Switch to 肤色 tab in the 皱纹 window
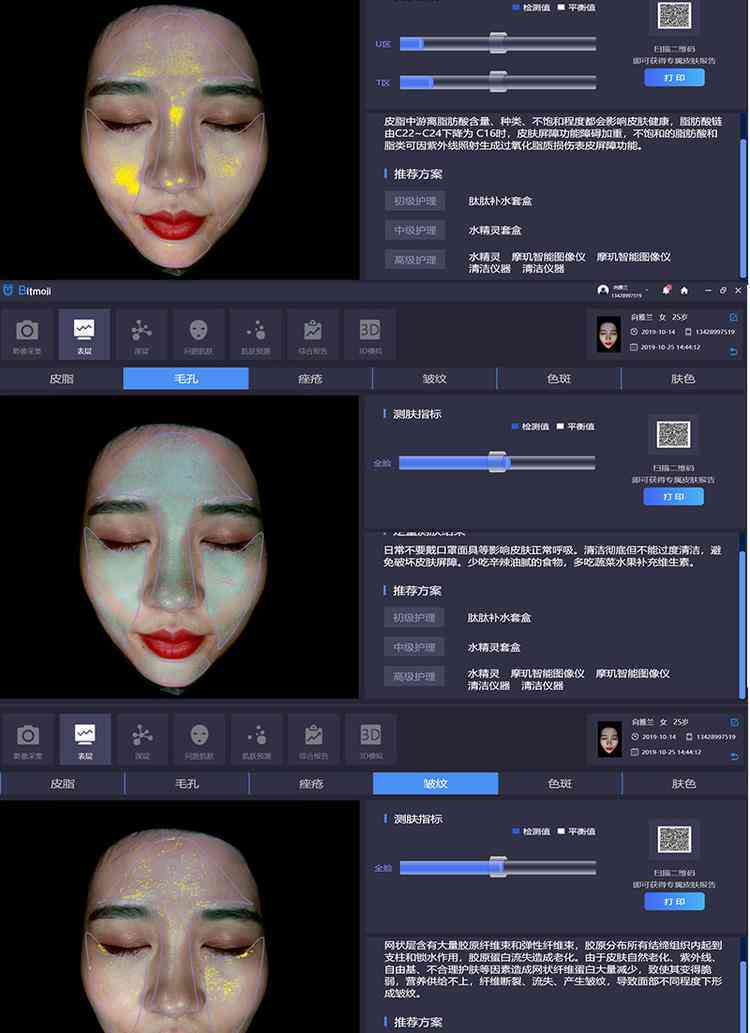The image size is (750, 1033). coord(683,784)
